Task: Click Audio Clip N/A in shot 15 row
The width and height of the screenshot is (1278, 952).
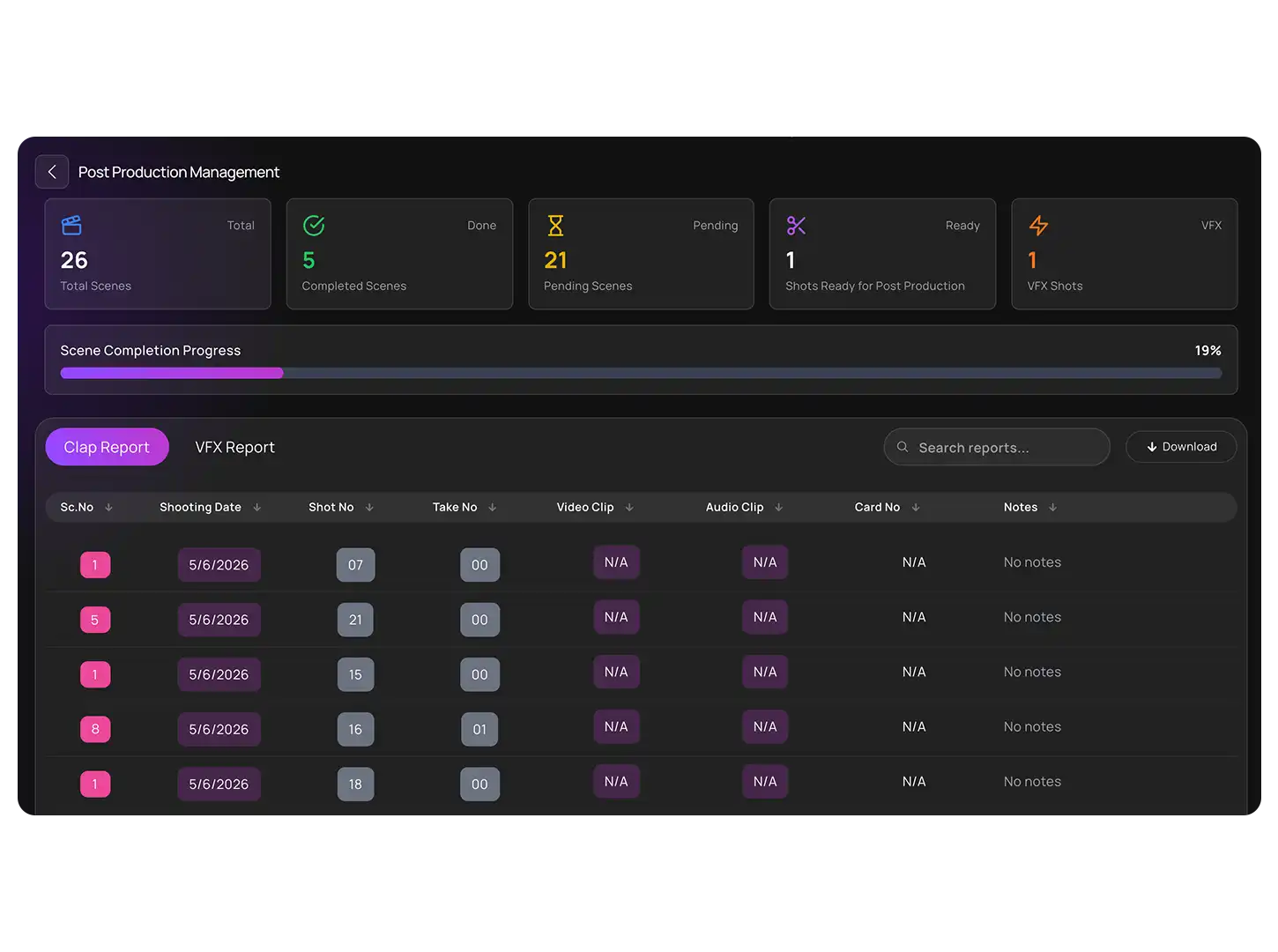Action: click(765, 672)
